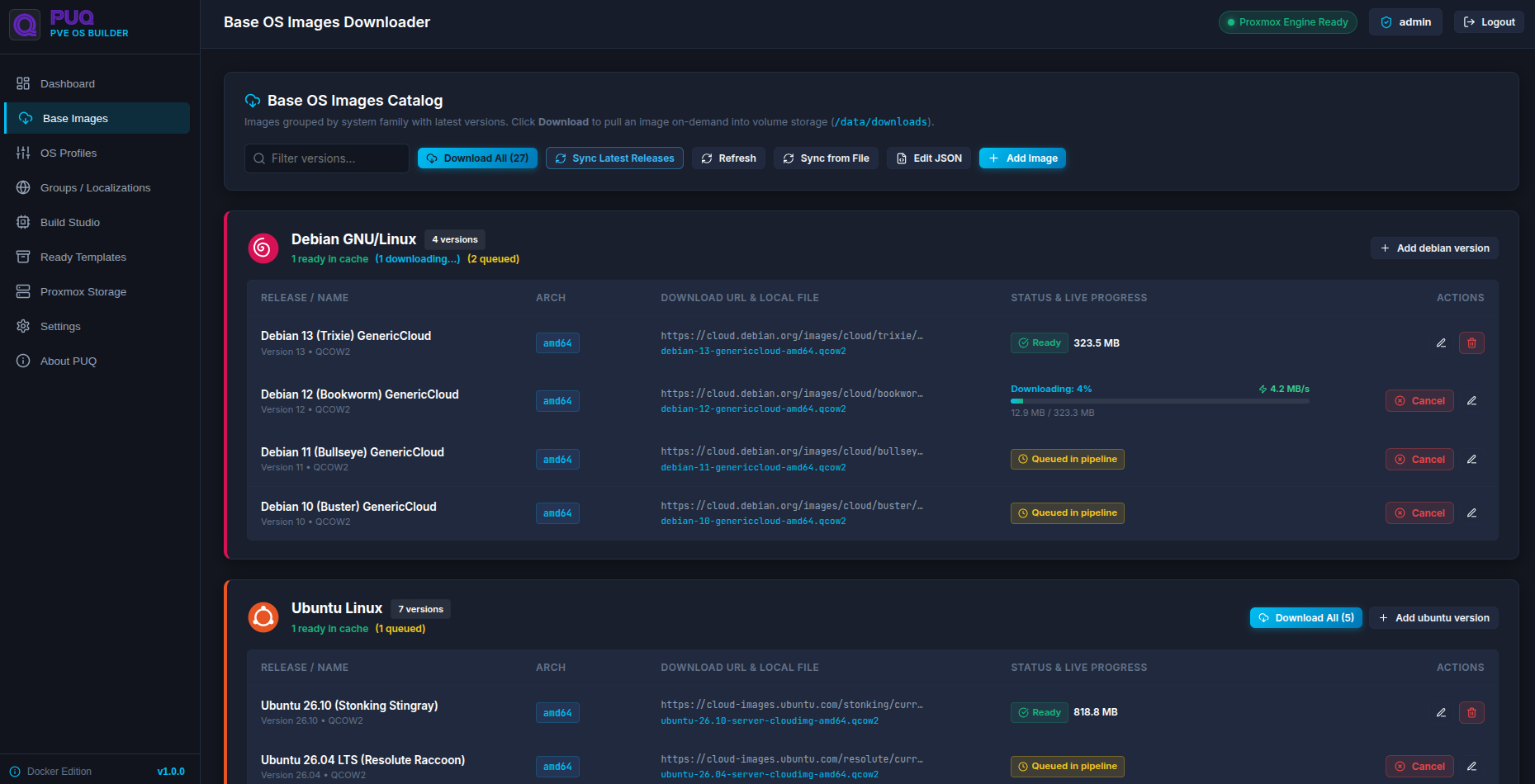Click the PUQ logo icon
The image size is (1535, 784).
click(x=25, y=25)
